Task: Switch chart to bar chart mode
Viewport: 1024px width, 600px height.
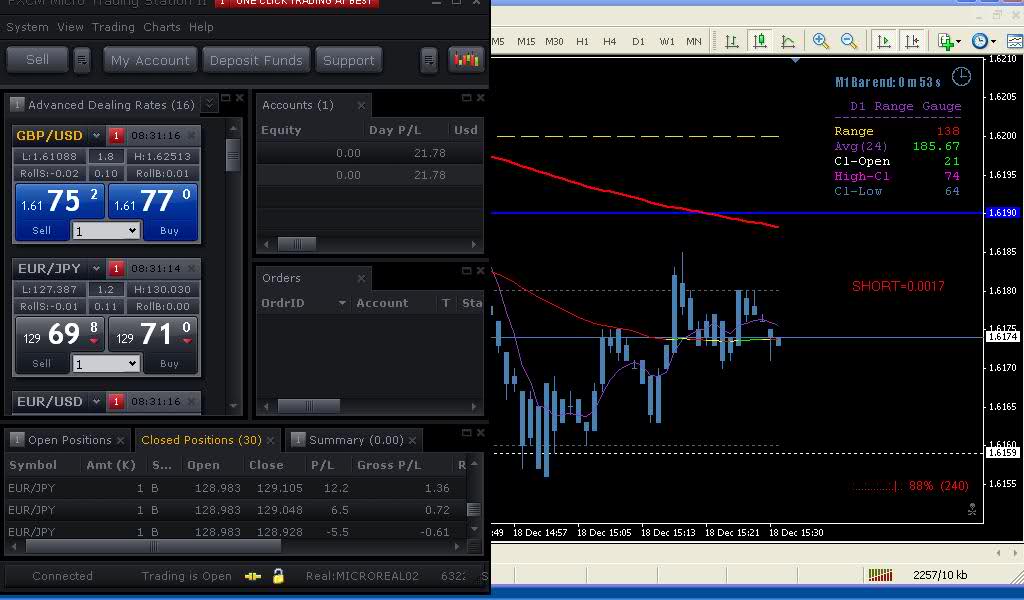Action: [x=732, y=41]
